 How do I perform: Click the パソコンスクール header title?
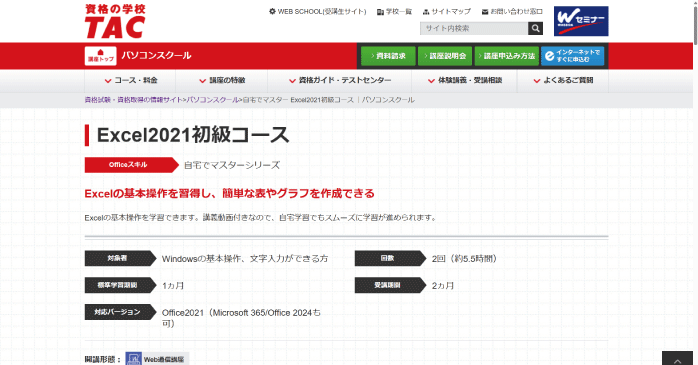[x=156, y=56]
